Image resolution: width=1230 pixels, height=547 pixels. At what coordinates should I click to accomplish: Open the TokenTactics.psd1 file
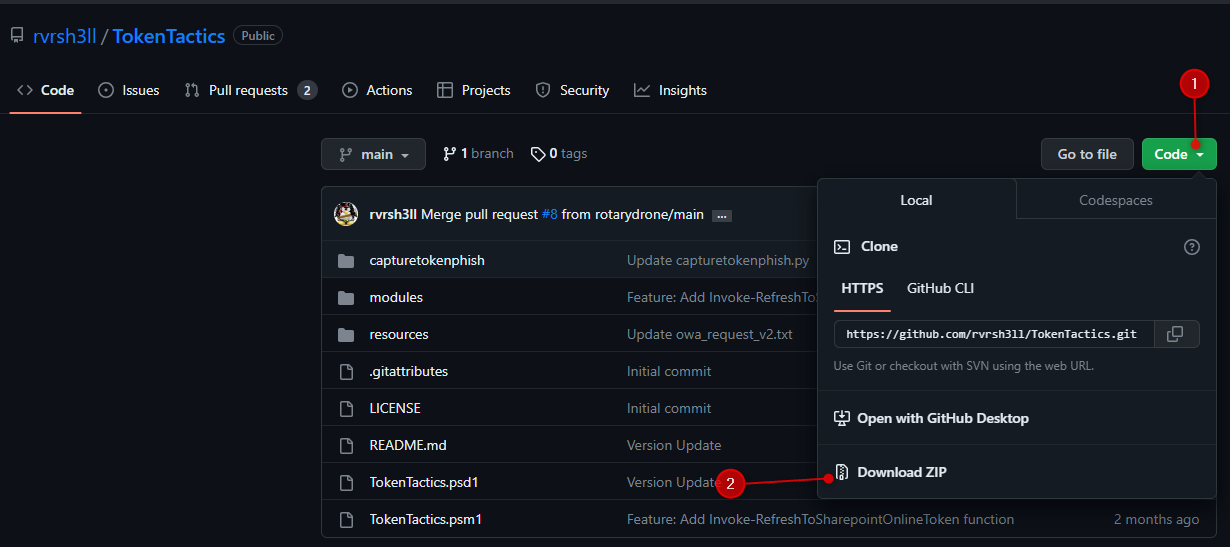tap(425, 482)
